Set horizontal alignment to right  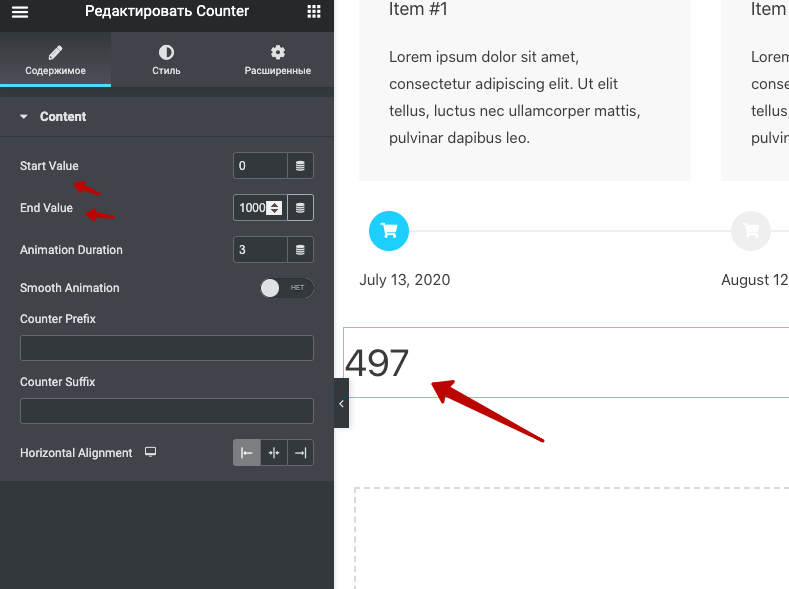coord(300,453)
